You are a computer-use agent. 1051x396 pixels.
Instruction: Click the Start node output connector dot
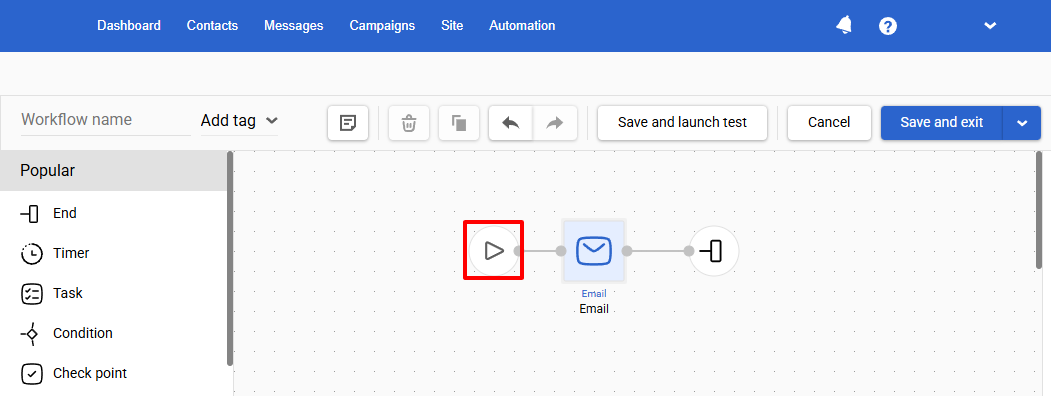pos(517,251)
